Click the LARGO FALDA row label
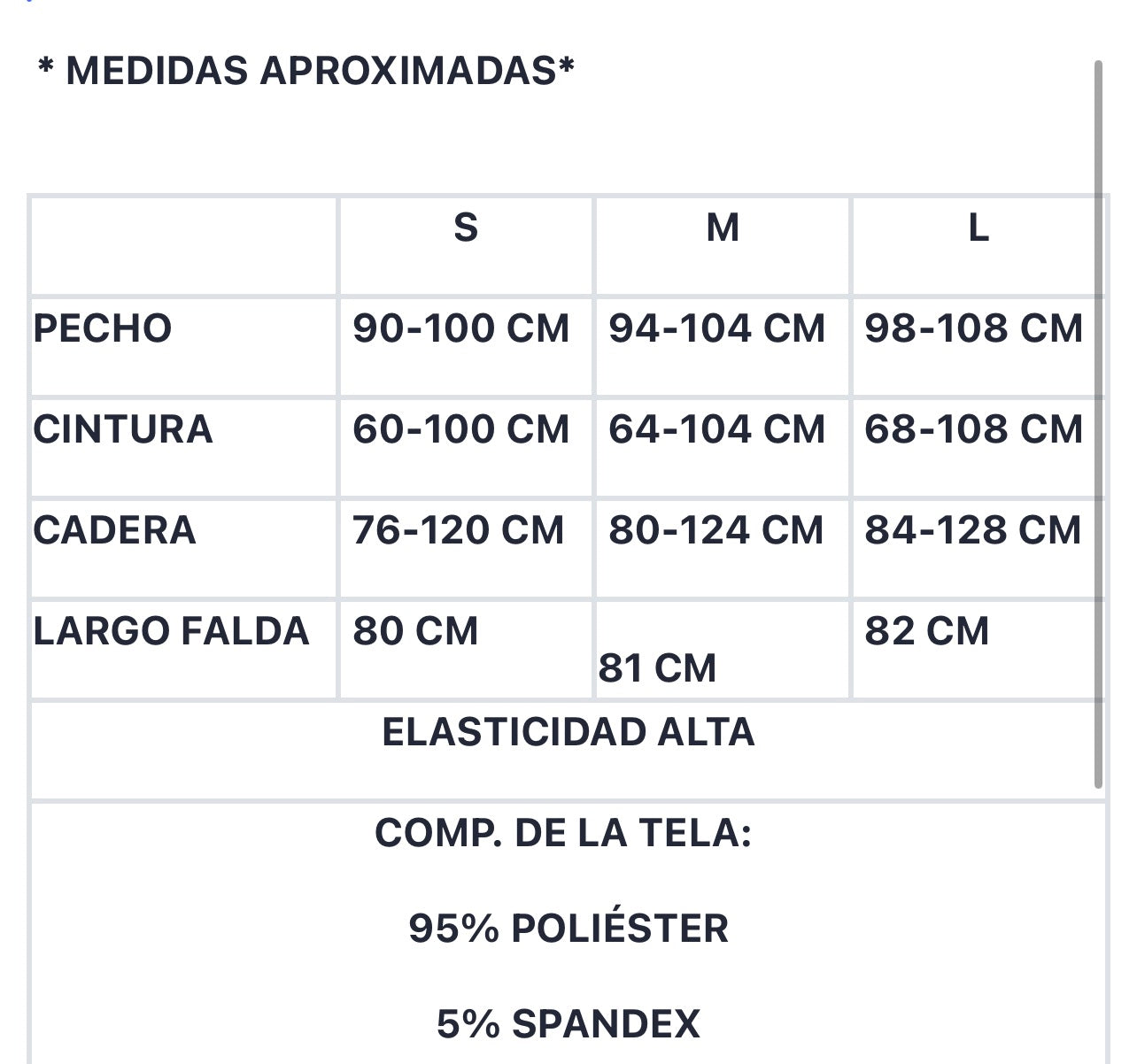 (x=172, y=631)
